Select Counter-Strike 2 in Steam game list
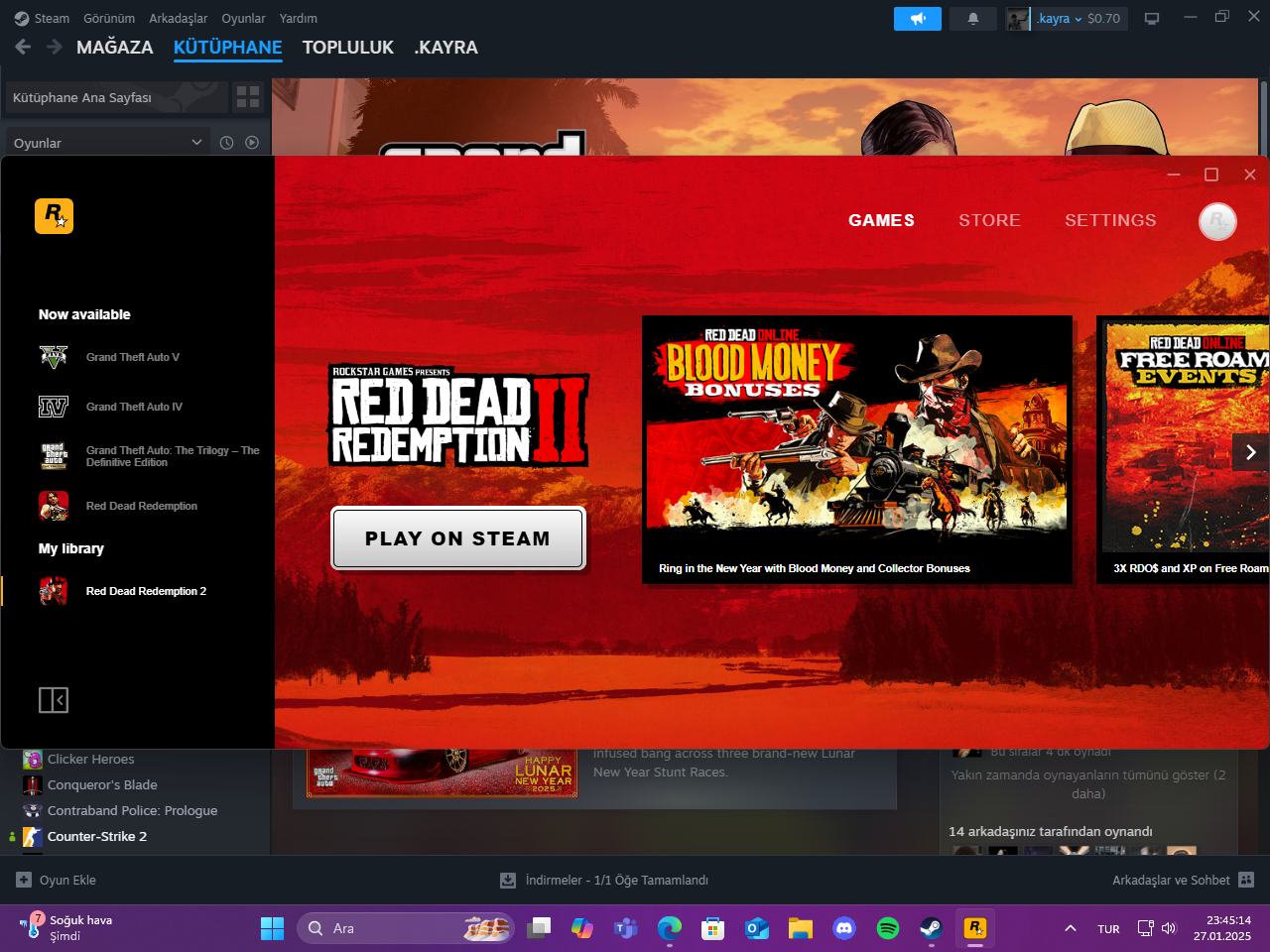The image size is (1270, 952). coord(97,836)
